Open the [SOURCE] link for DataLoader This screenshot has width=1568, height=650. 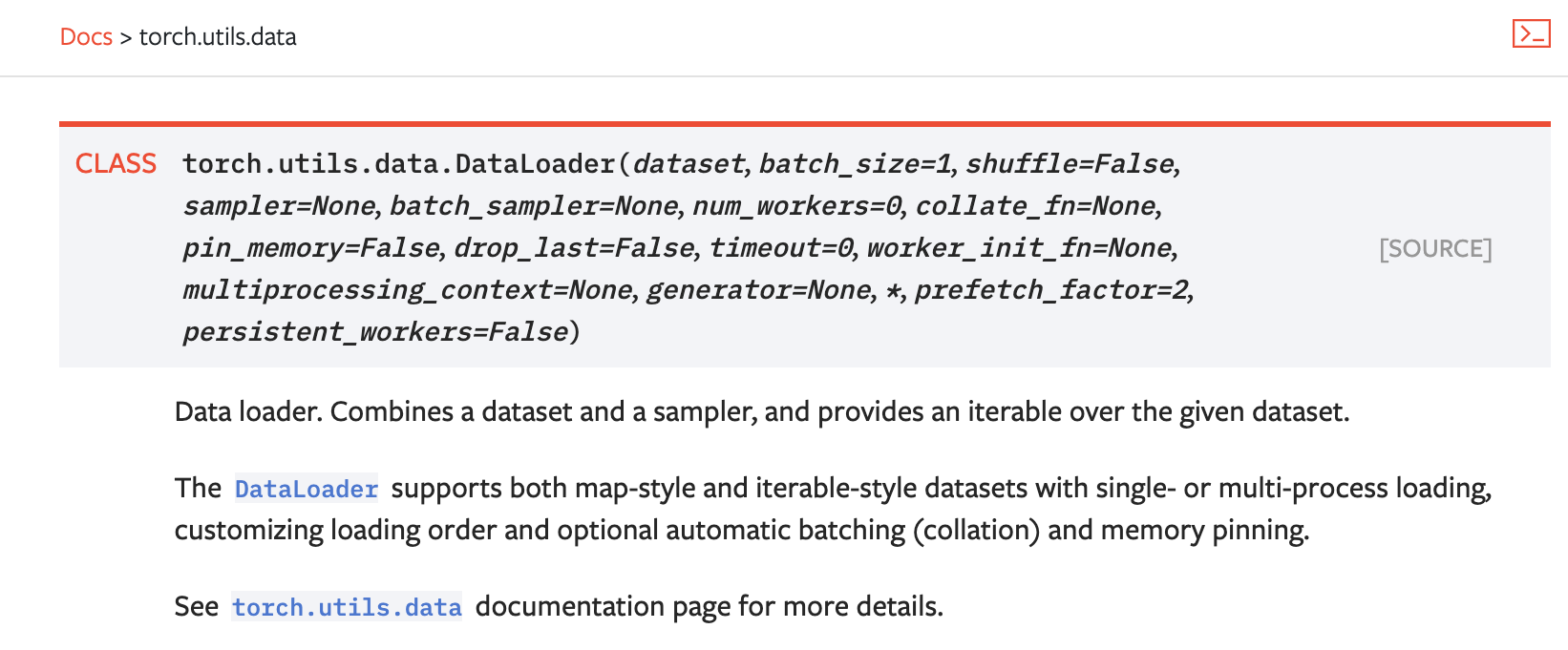1435,249
